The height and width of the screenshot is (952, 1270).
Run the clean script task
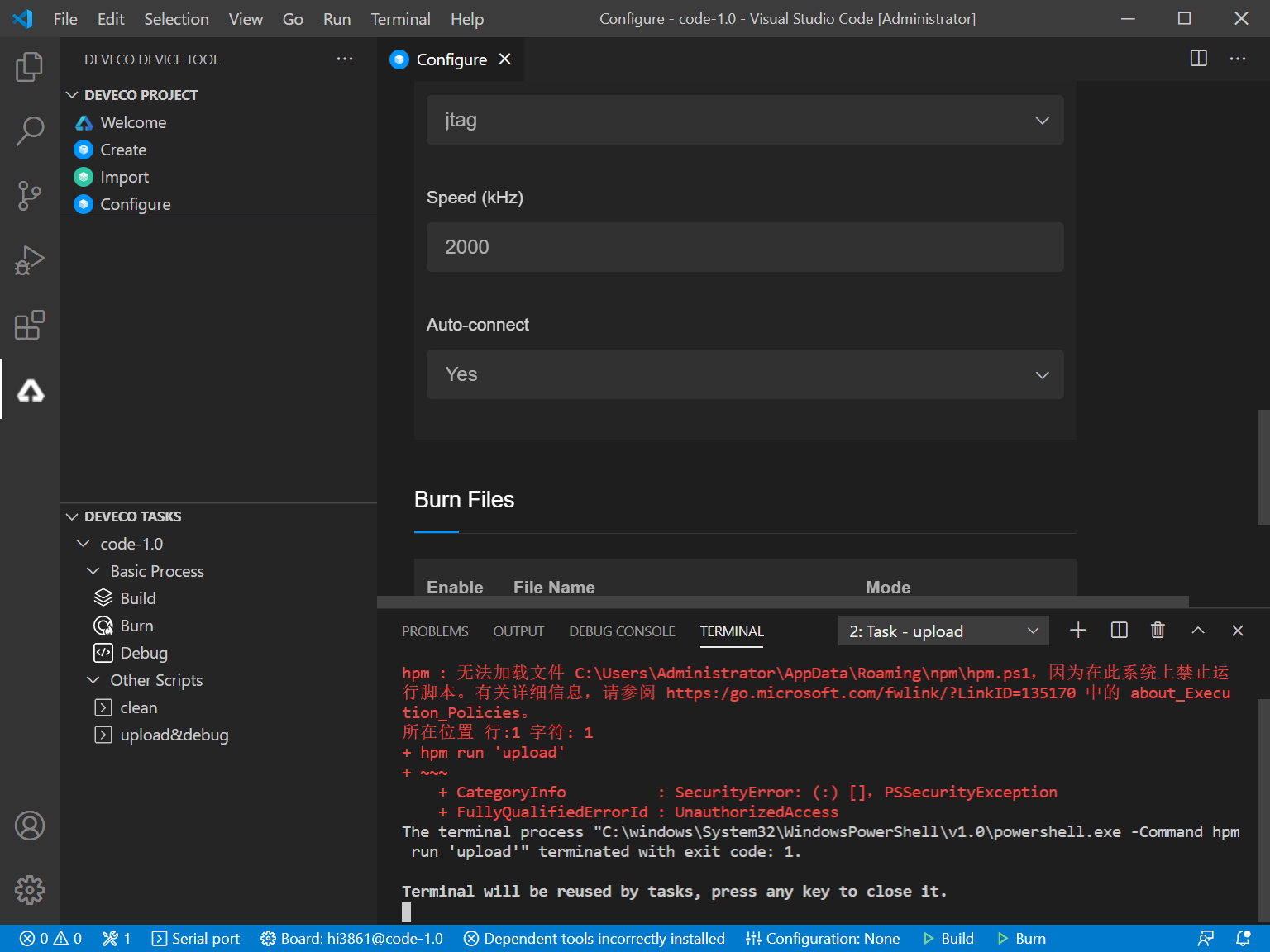point(138,707)
